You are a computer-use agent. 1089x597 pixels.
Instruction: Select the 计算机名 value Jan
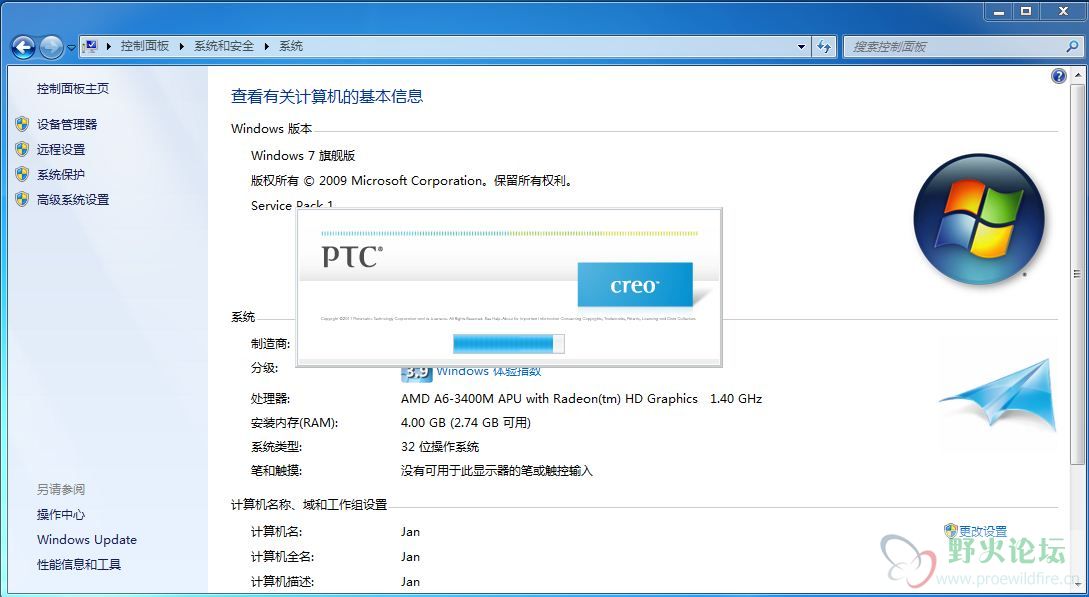[x=410, y=532]
